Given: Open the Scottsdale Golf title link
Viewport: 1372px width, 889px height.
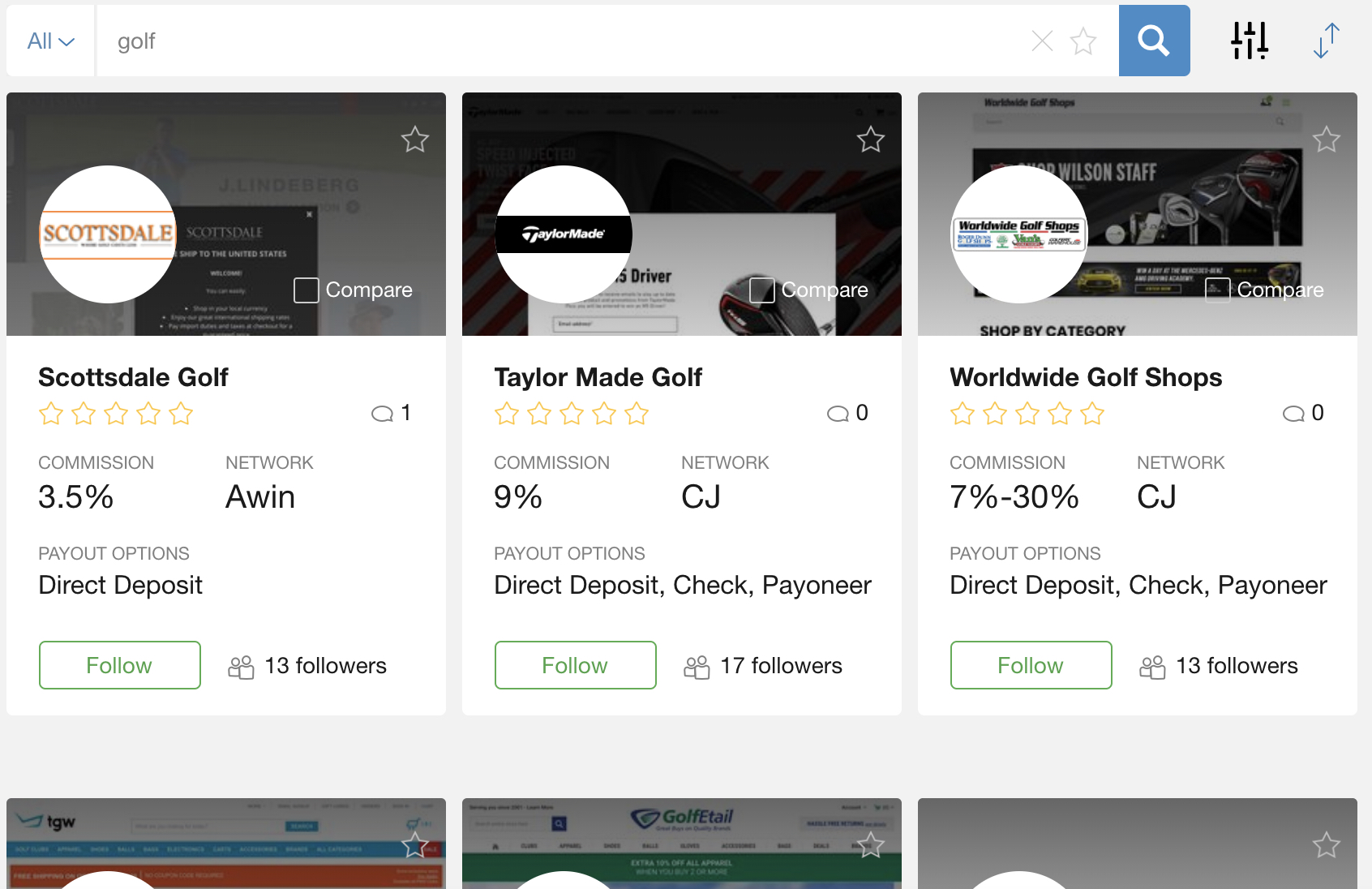Looking at the screenshot, I should pyautogui.click(x=133, y=377).
